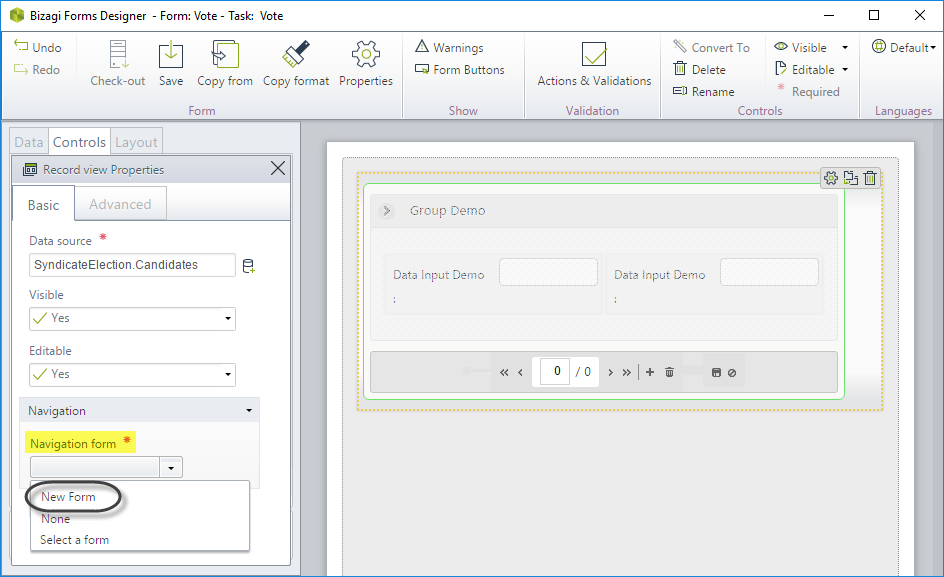Save record in navigator bar

[716, 373]
